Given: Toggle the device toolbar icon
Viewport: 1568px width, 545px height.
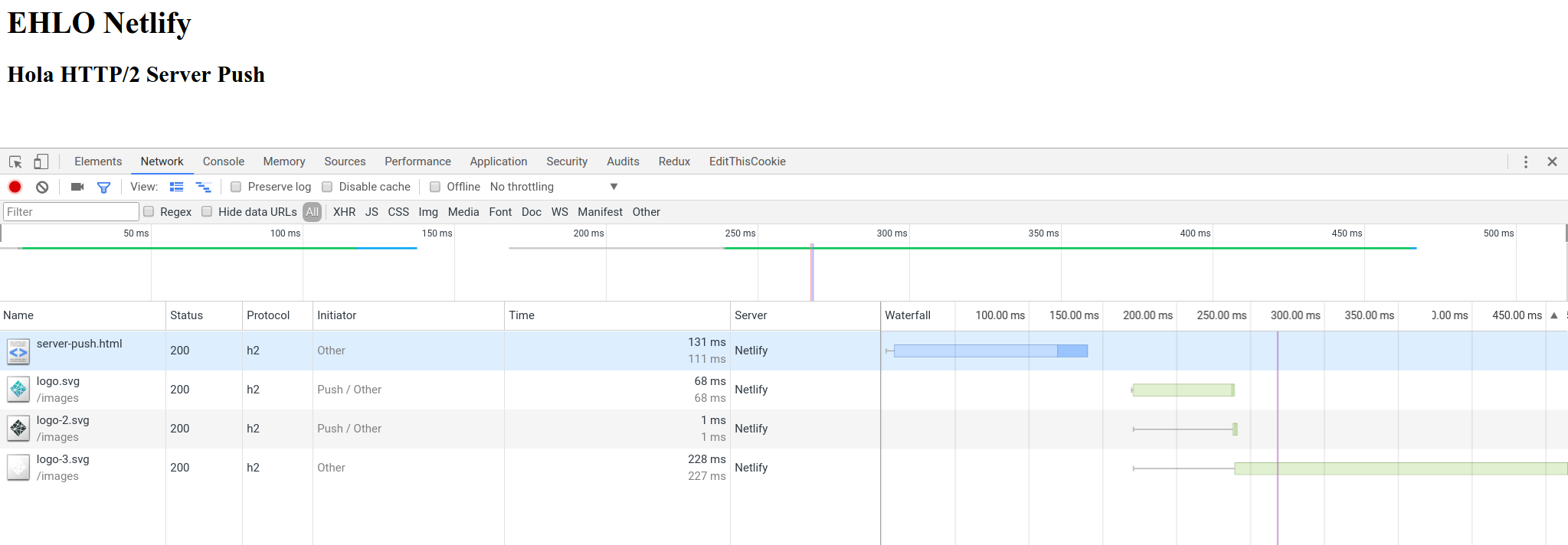Looking at the screenshot, I should (41, 162).
